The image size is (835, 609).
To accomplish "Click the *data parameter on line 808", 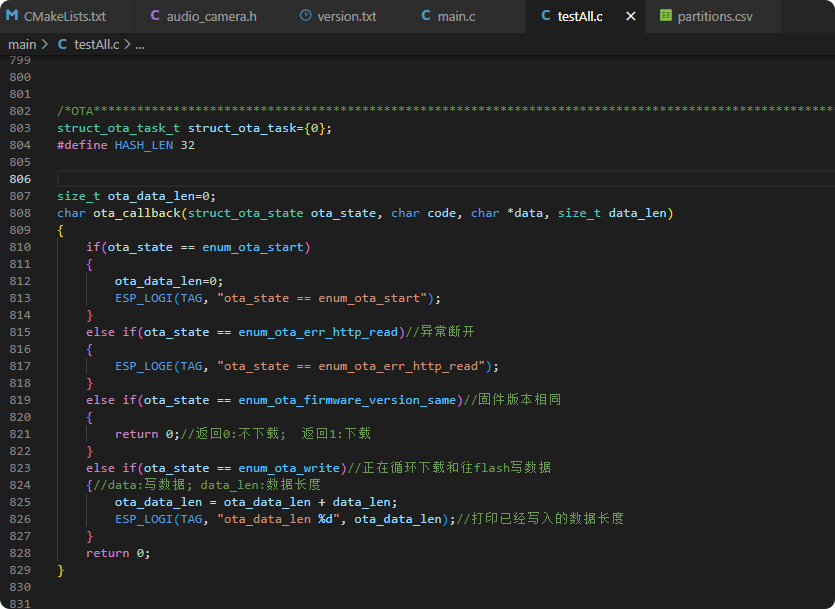I will click(x=525, y=213).
